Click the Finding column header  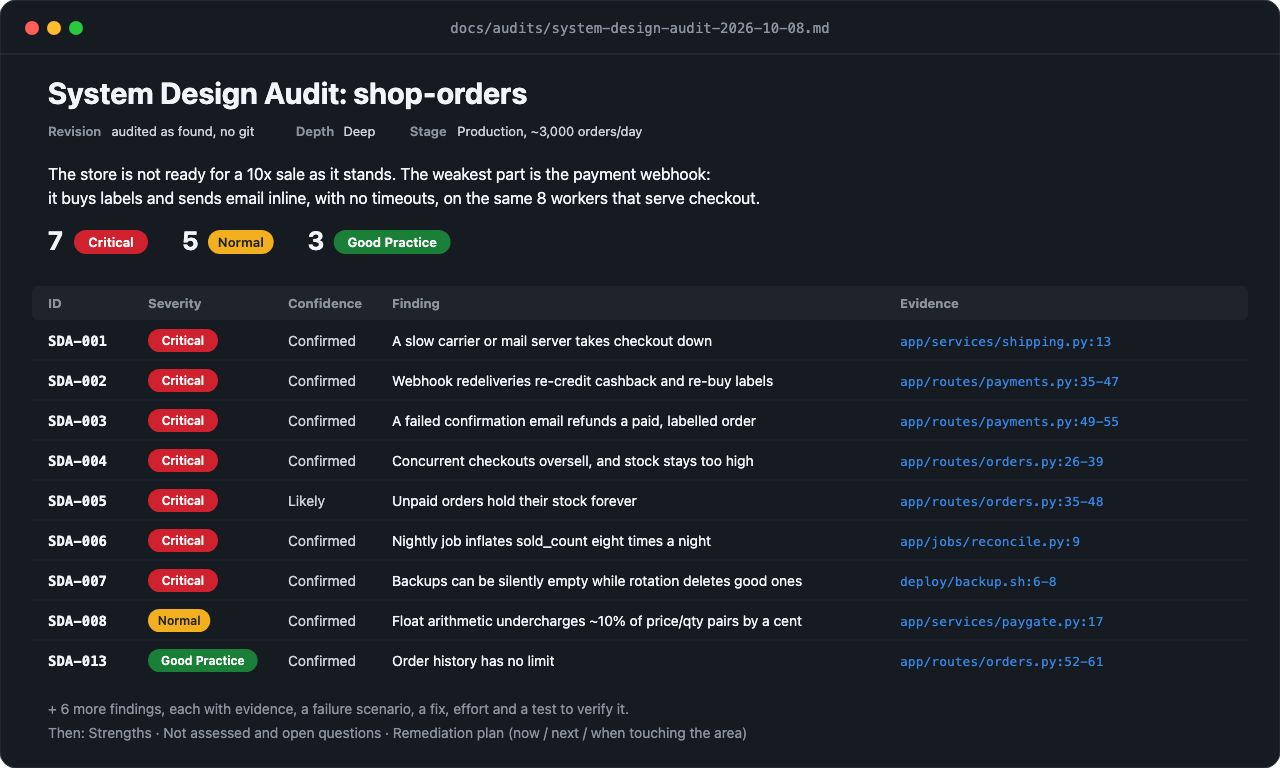tap(416, 303)
